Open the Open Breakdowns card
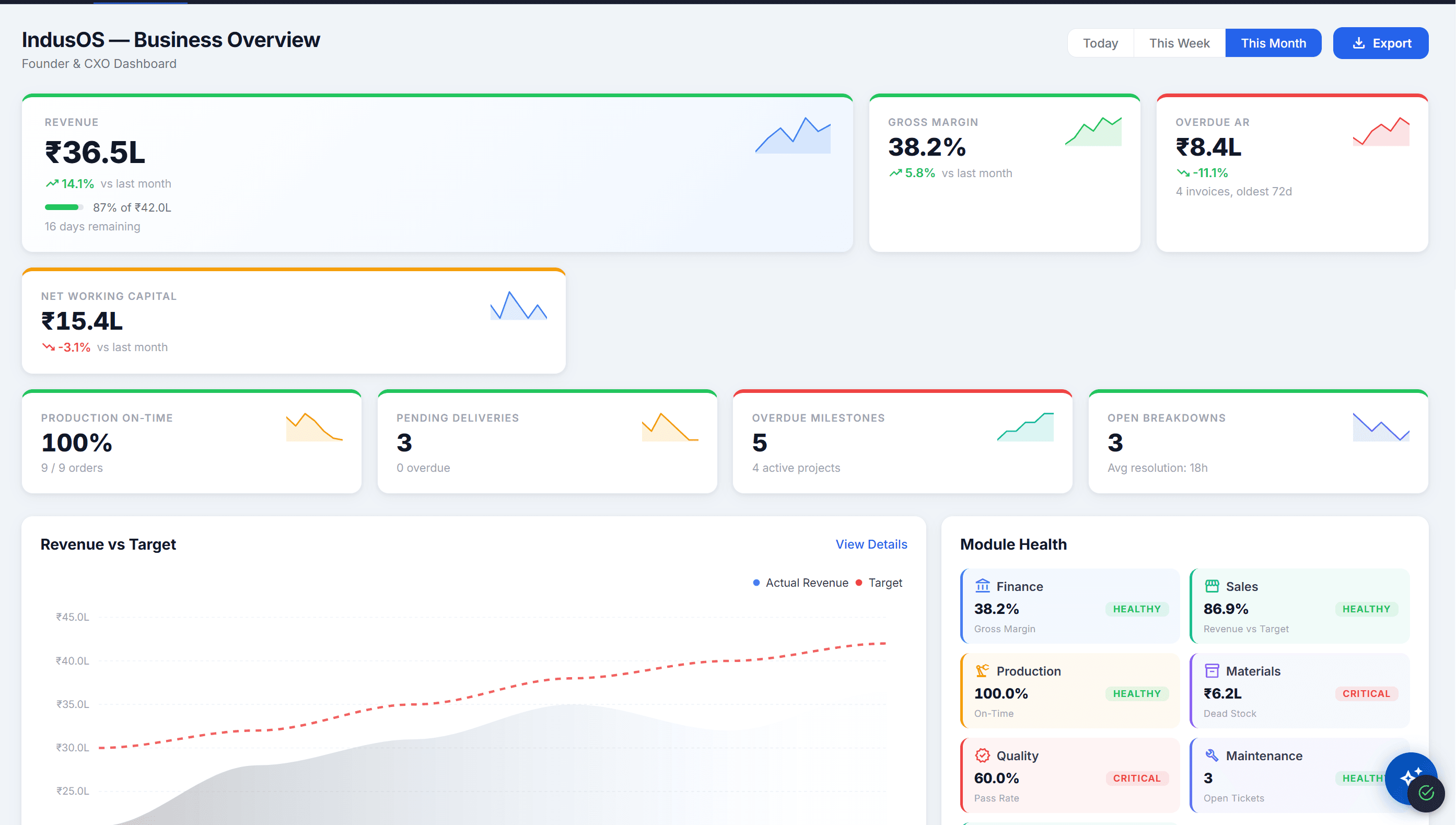1456x825 pixels. coord(1259,441)
